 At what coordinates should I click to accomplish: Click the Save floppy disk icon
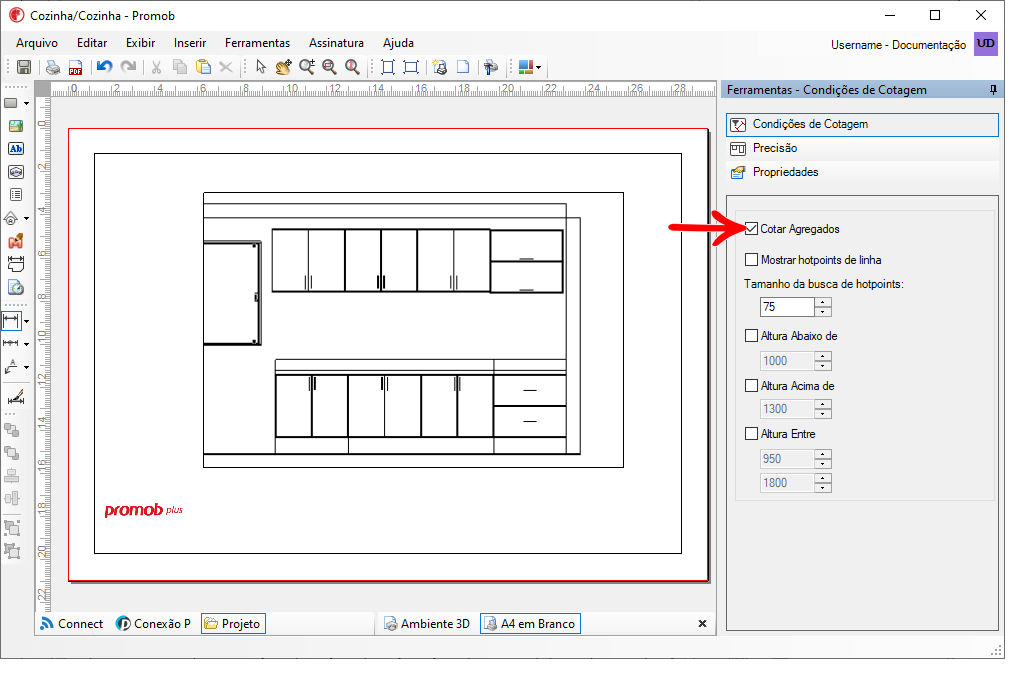[24, 68]
